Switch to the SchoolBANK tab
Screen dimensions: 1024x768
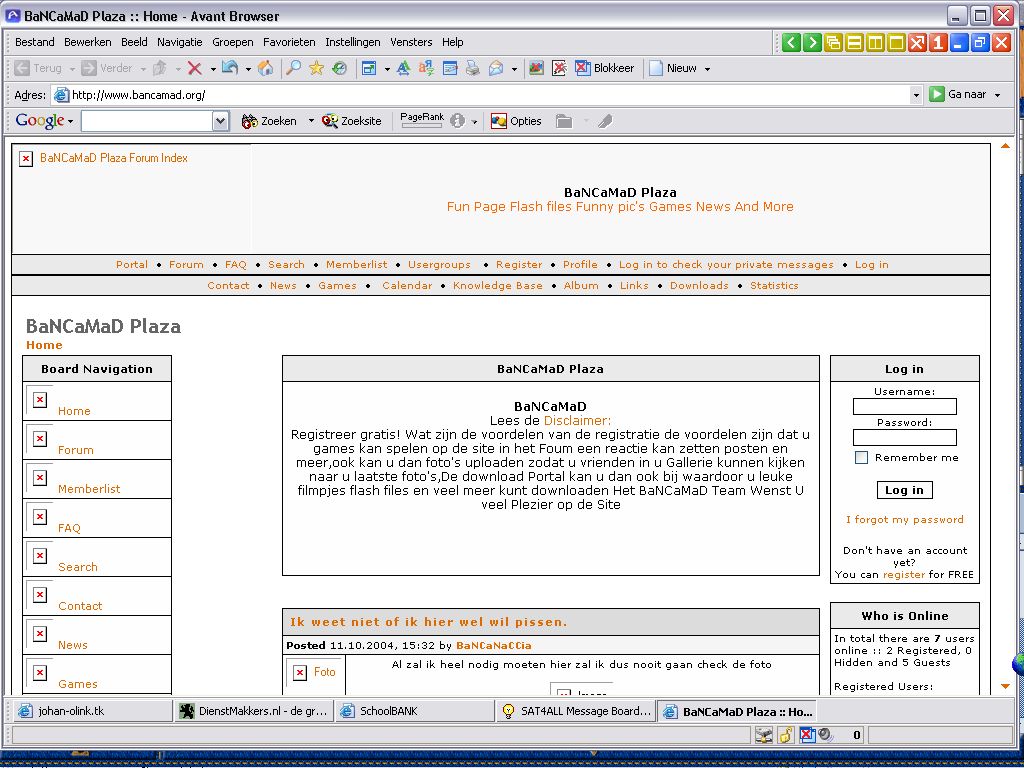click(x=415, y=711)
